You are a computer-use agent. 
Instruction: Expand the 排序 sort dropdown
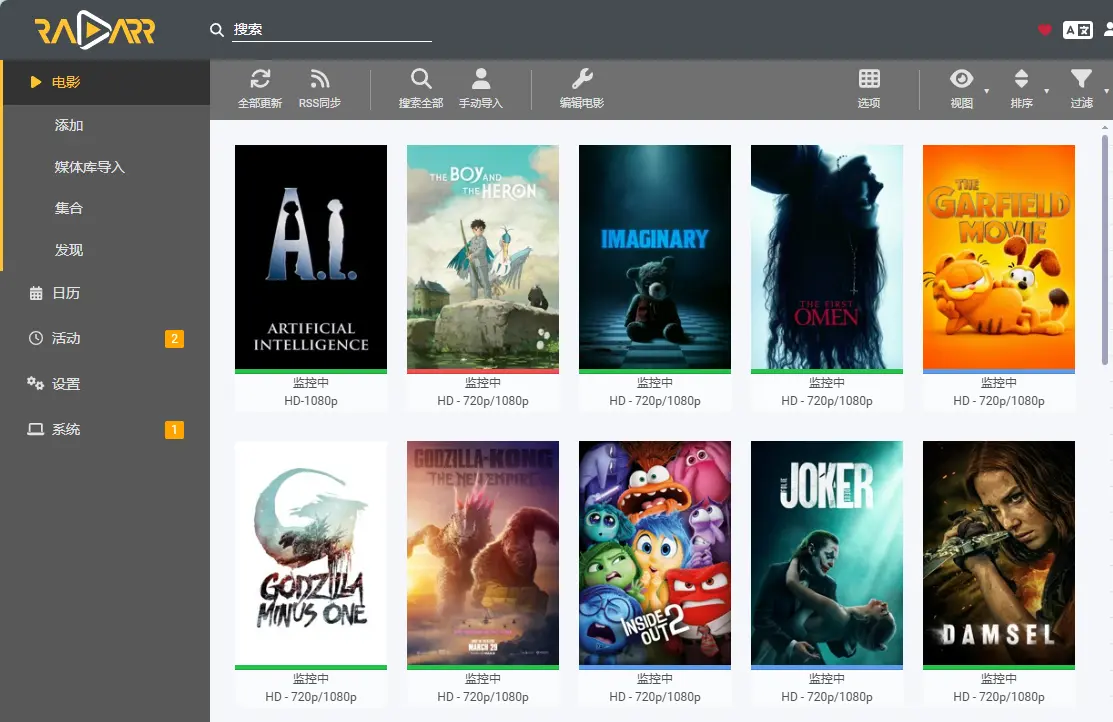(1021, 80)
